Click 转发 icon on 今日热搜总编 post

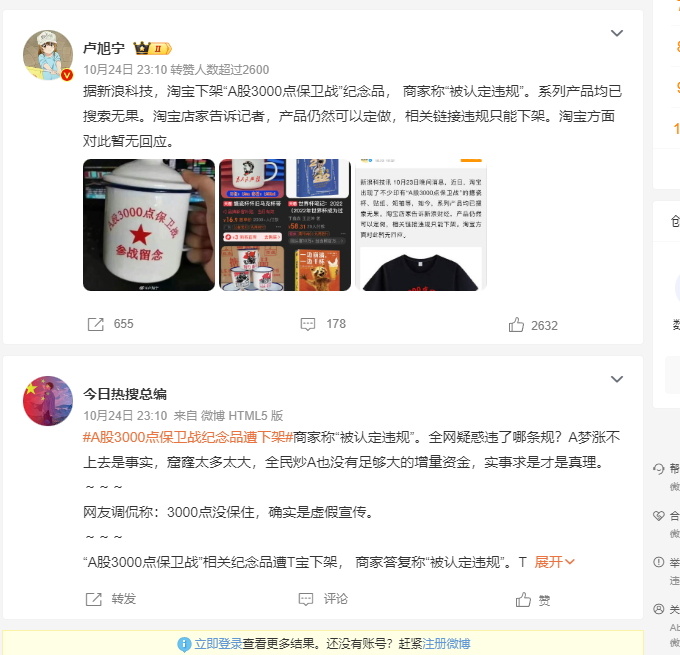(x=94, y=599)
